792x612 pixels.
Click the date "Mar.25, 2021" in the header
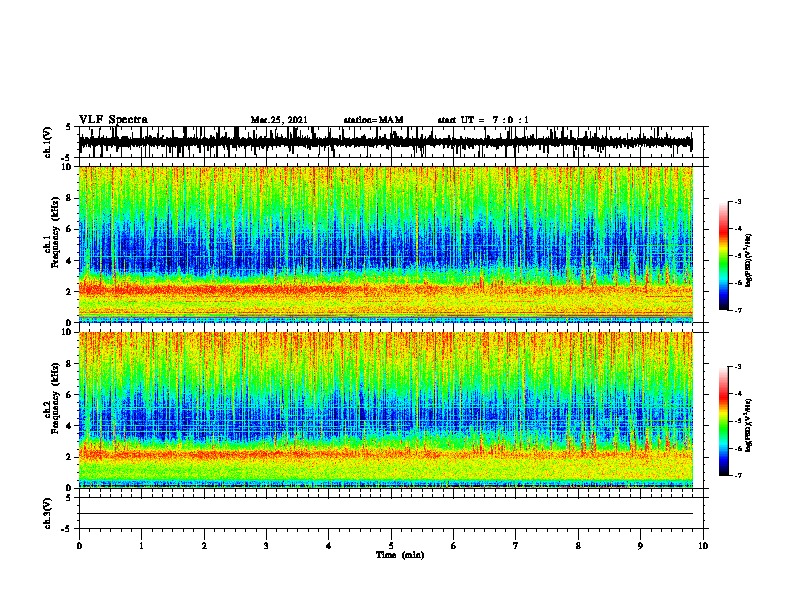[279, 120]
